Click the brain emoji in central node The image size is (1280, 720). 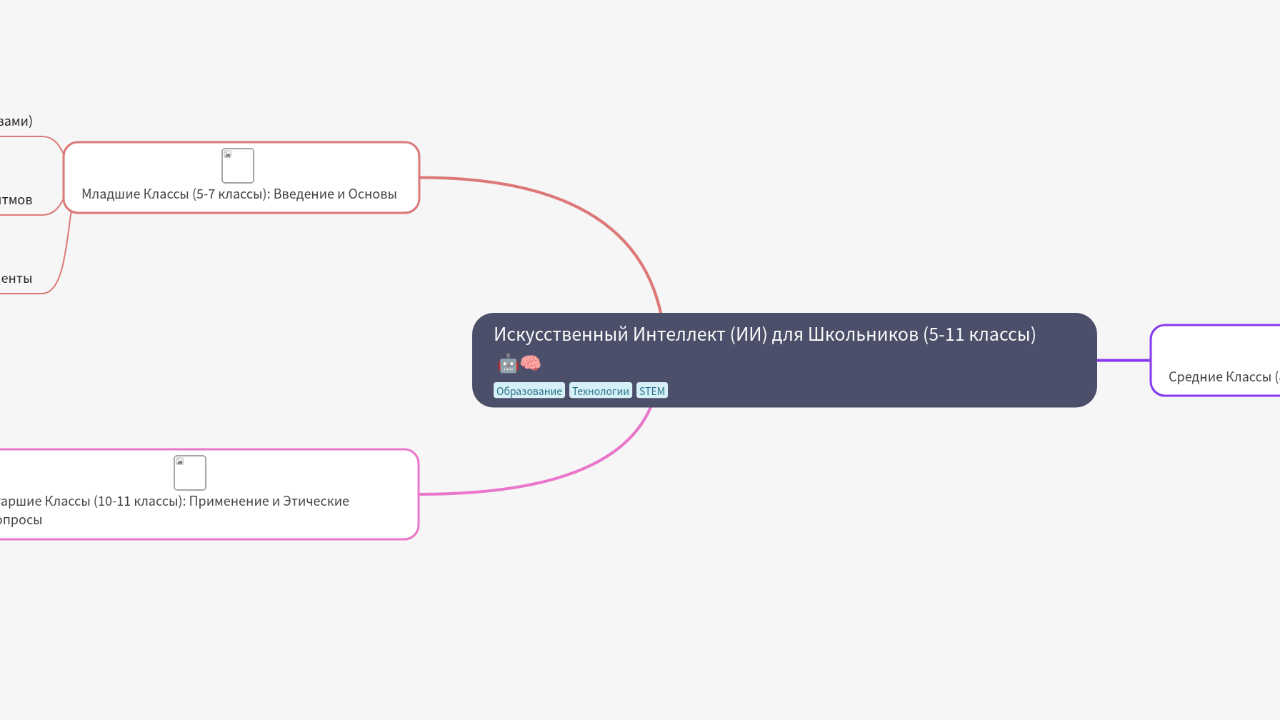tap(530, 363)
